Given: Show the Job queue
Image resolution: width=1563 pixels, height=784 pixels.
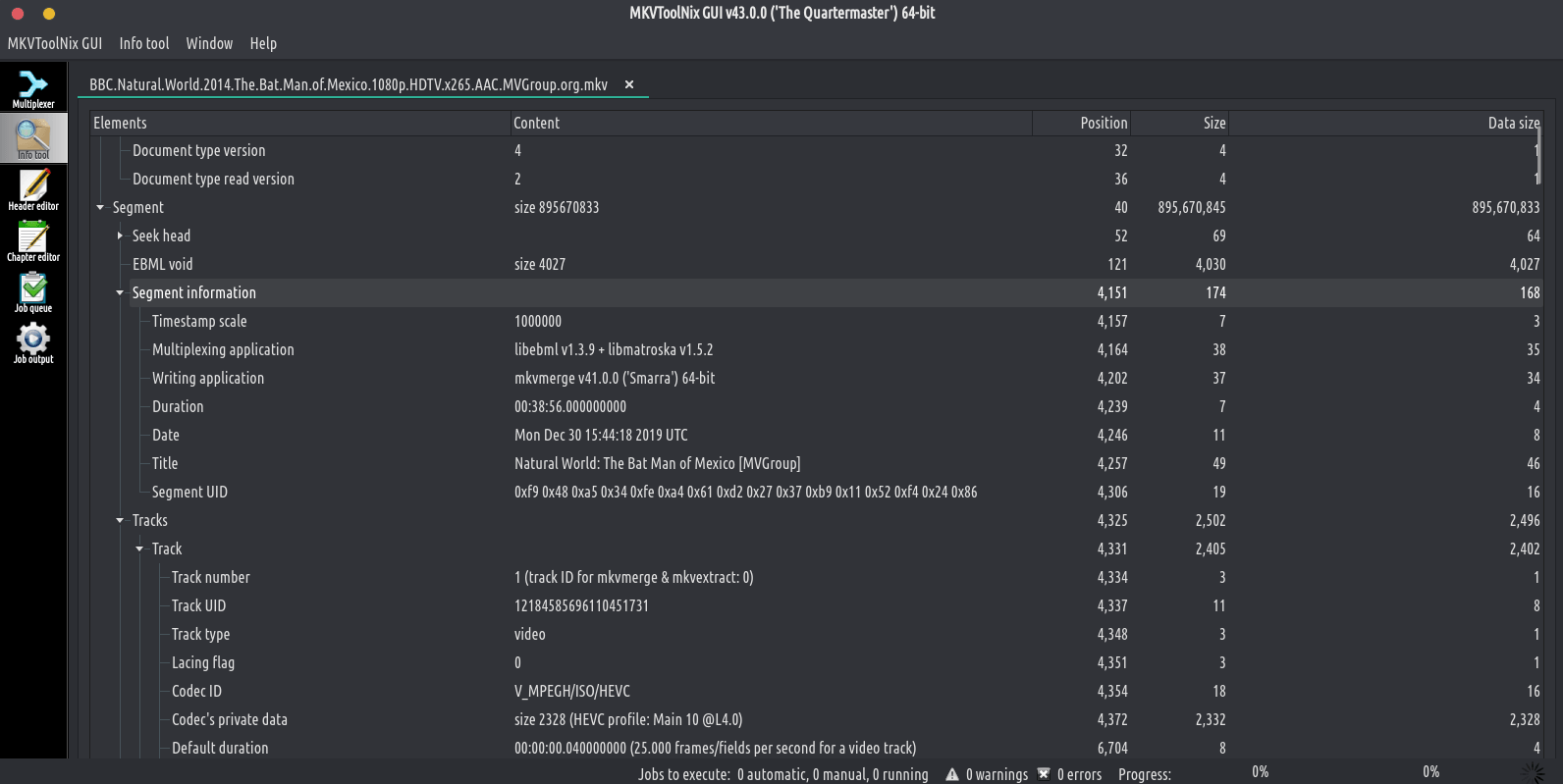Looking at the screenshot, I should click(x=33, y=292).
